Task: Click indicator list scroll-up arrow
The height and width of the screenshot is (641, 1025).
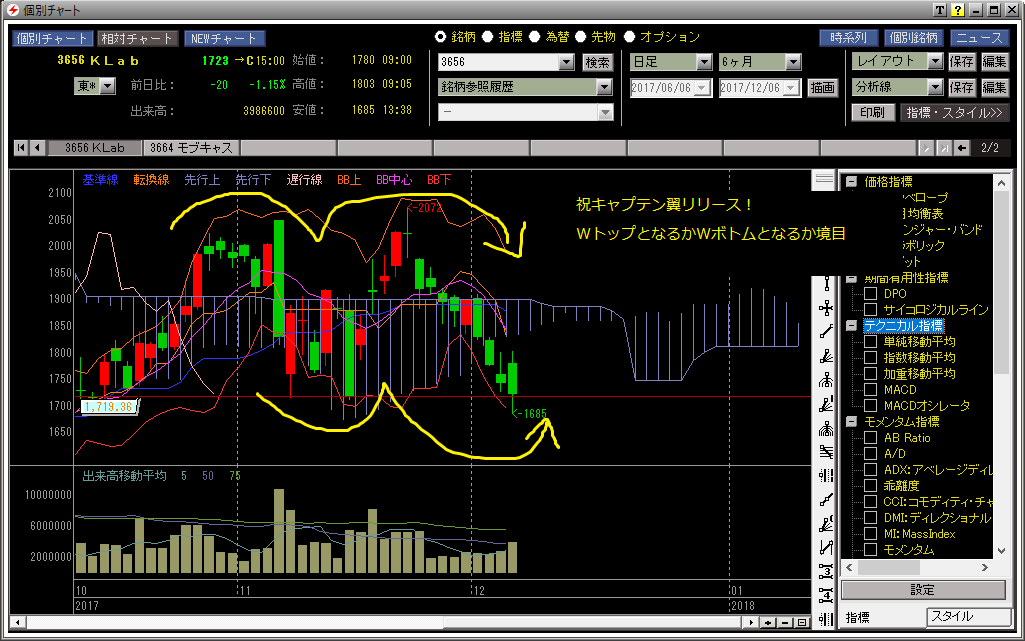Action: 1001,184
